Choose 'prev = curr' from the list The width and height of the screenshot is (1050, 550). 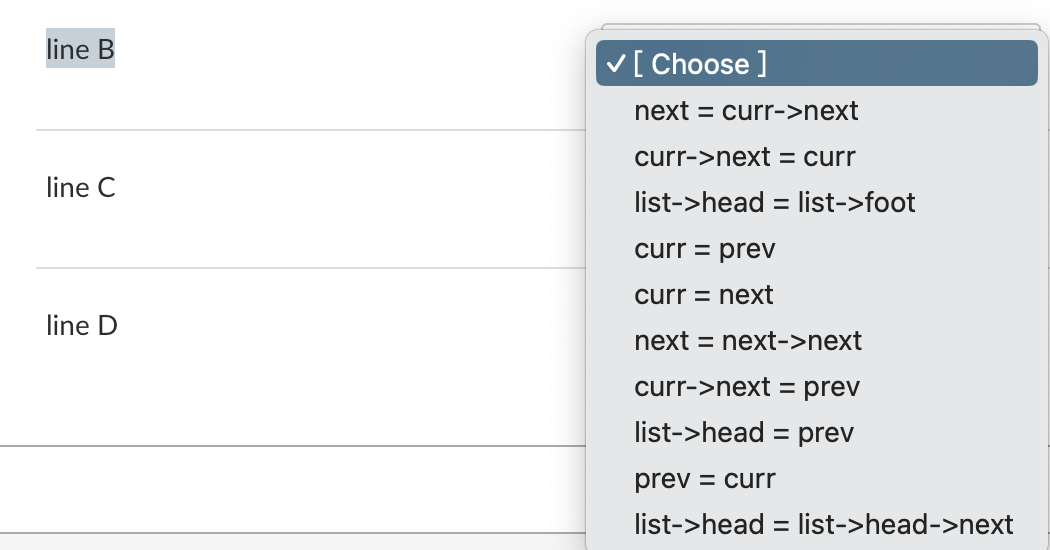click(x=816, y=479)
